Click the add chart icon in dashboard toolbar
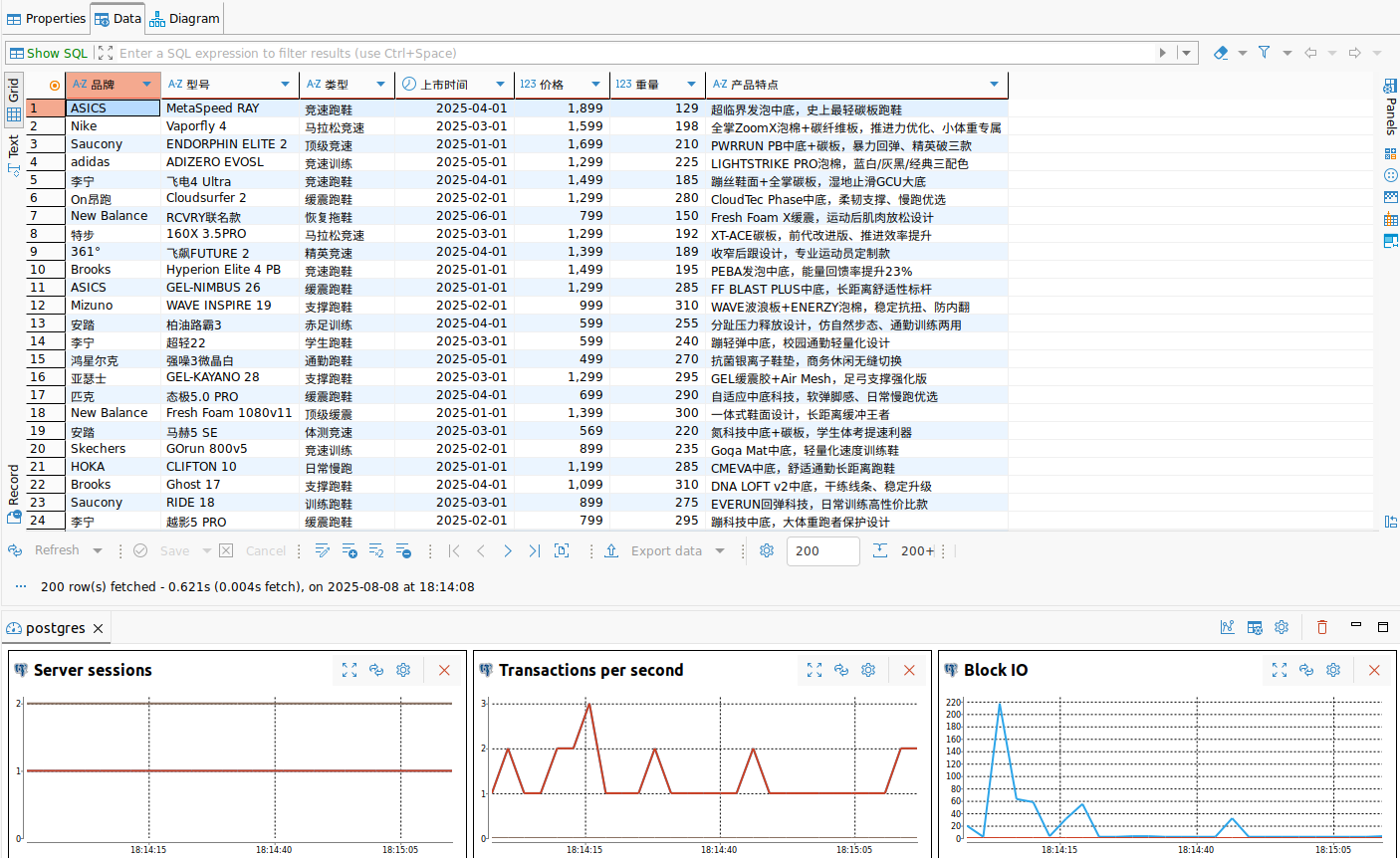The height and width of the screenshot is (858, 1400). [1228, 627]
